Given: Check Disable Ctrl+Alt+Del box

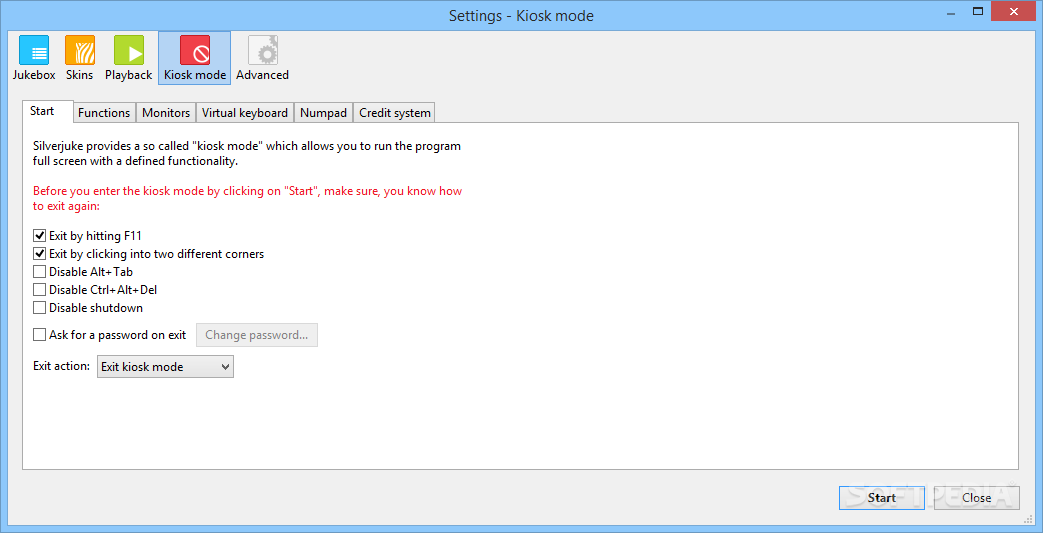Looking at the screenshot, I should point(40,290).
